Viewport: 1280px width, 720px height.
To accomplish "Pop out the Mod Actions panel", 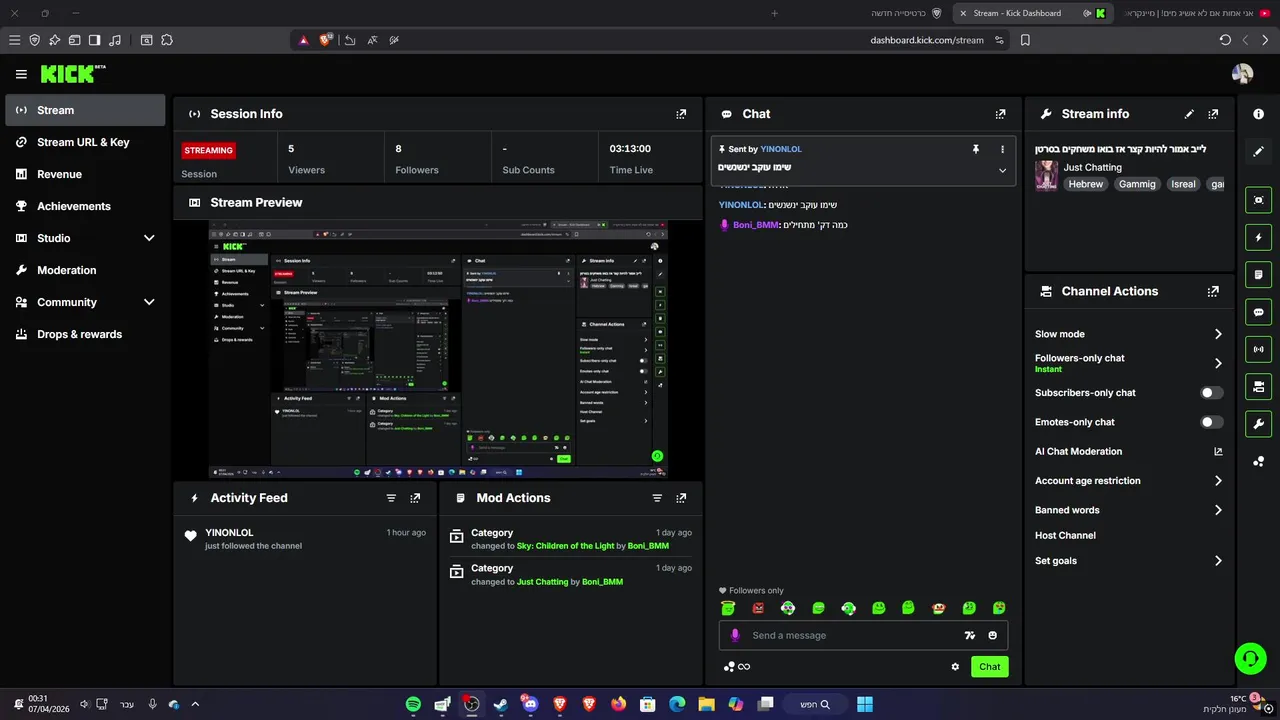I will point(681,498).
